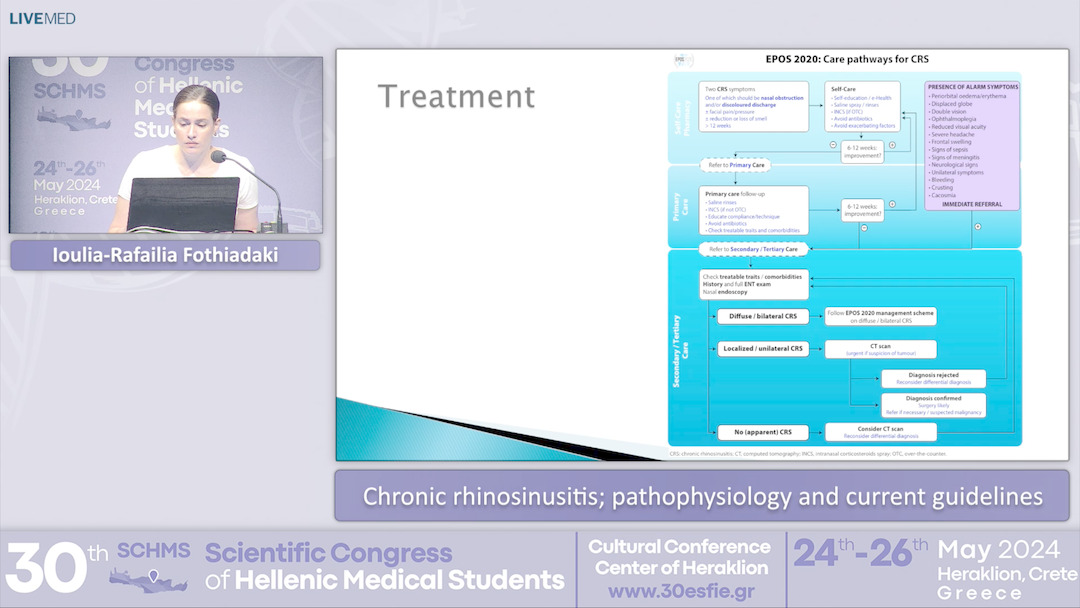This screenshot has width=1080, height=608.
Task: Click 'EPOS 2020: Care pathways for CRS' title
Action: point(847,59)
